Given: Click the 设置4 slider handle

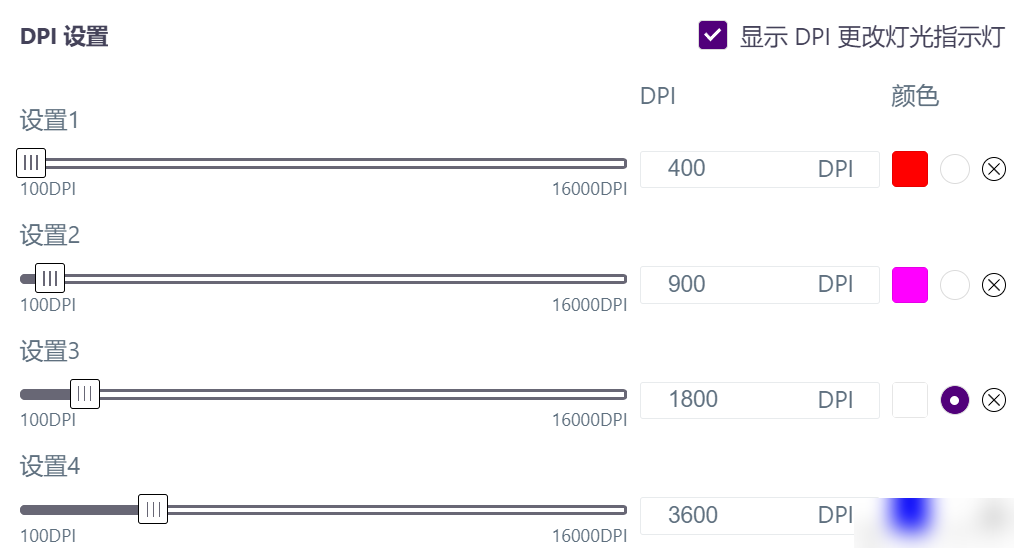Looking at the screenshot, I should 153,510.
